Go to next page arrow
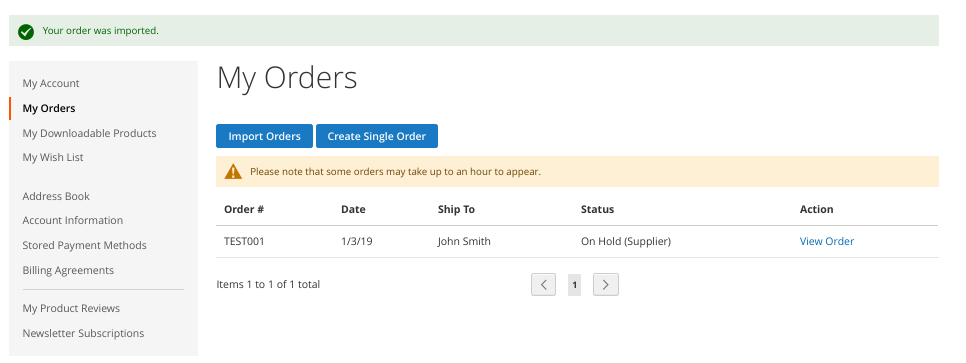The height and width of the screenshot is (363, 966). (x=606, y=285)
